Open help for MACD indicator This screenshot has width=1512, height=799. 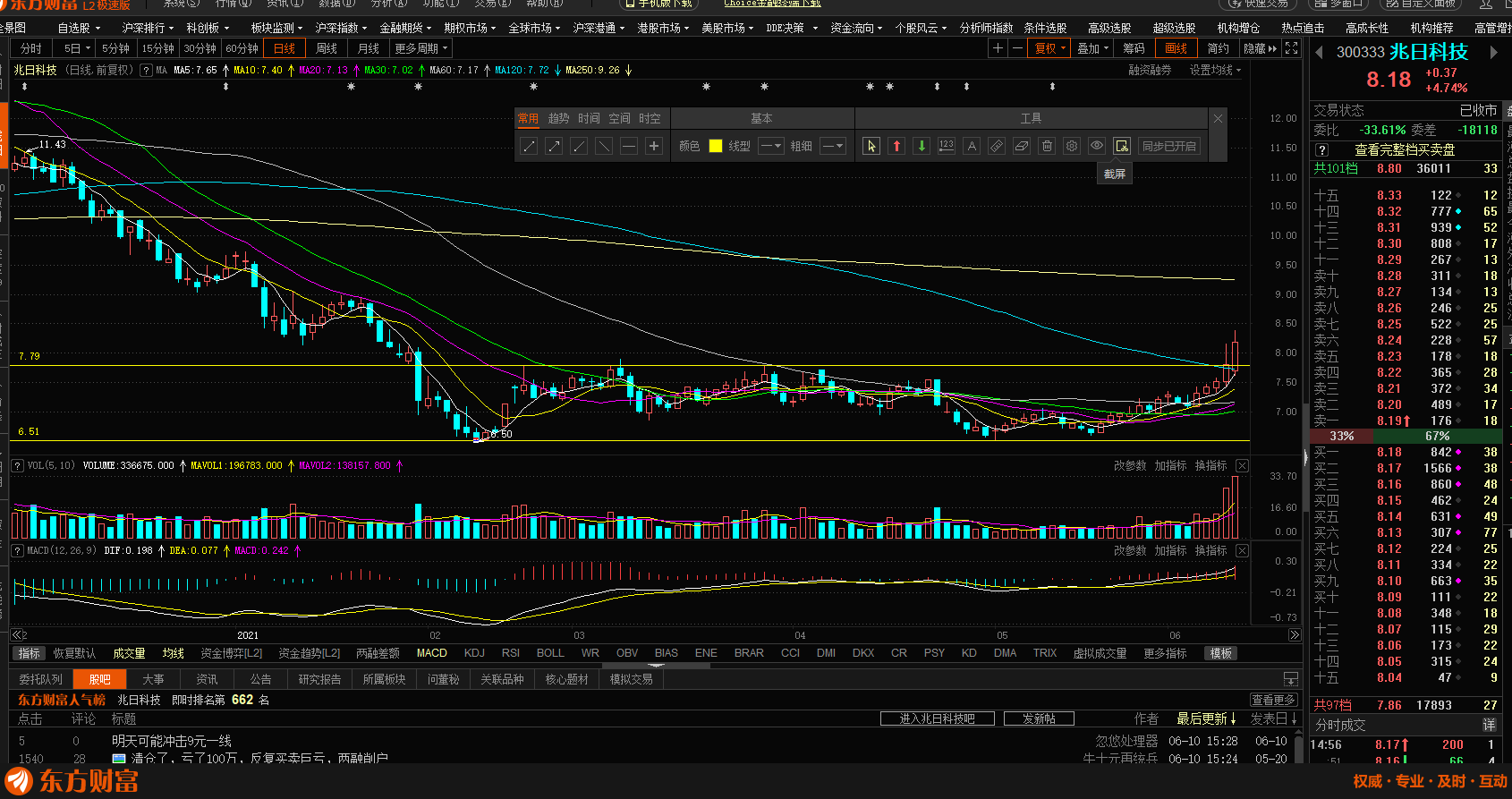coord(17,550)
